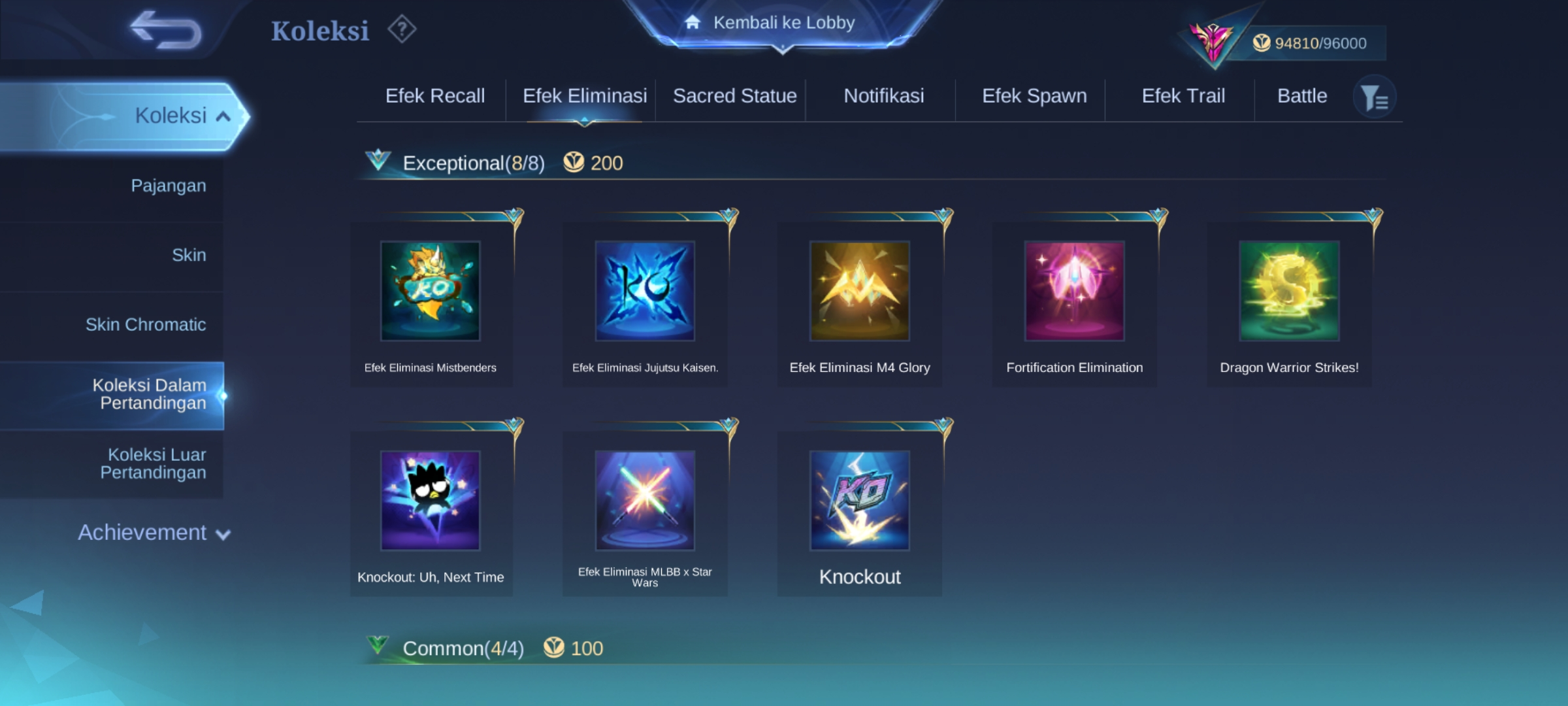The width and height of the screenshot is (1568, 706).
Task: Tap the back arrow icon
Action: (x=166, y=30)
